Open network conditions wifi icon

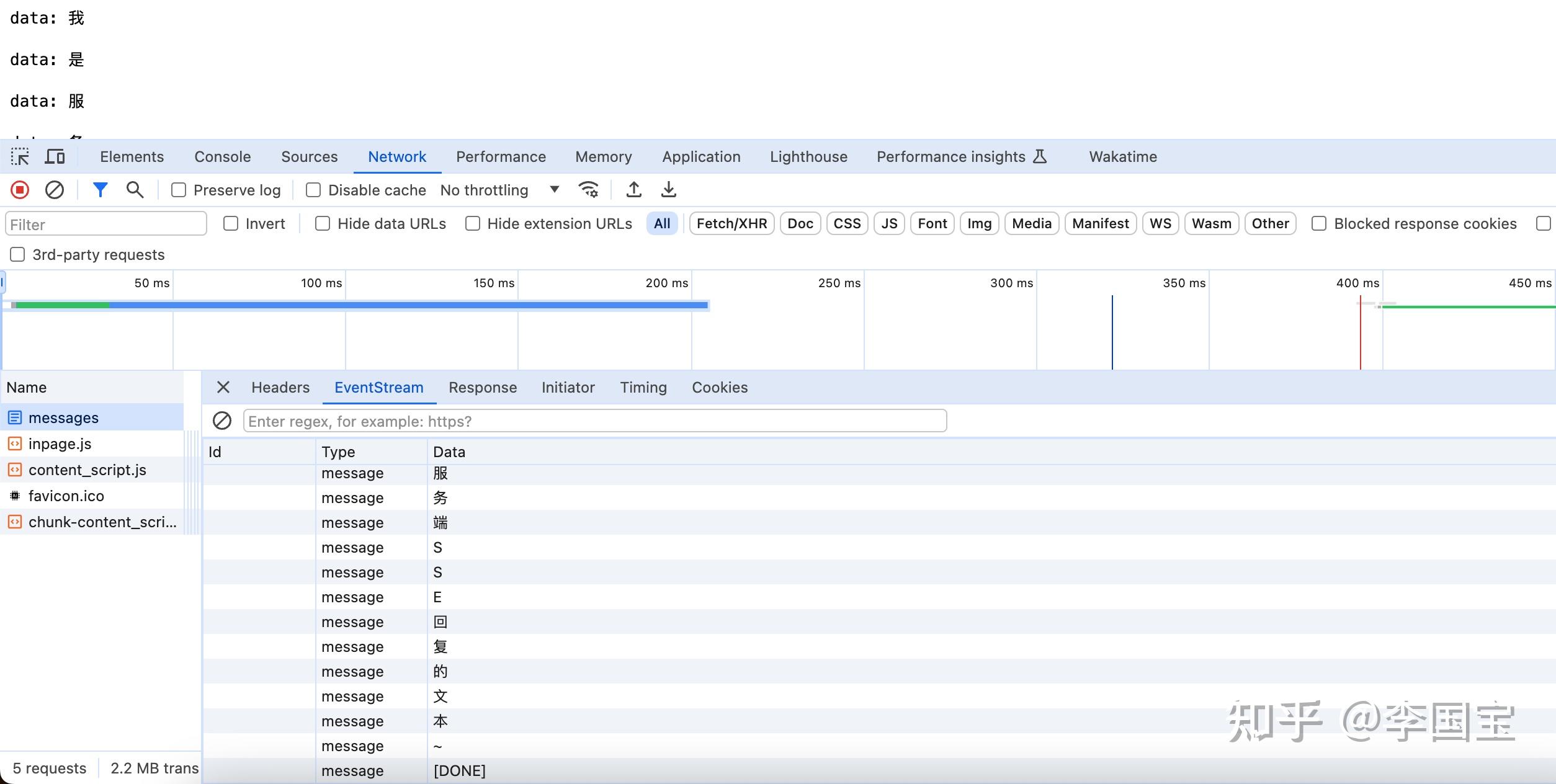click(588, 190)
